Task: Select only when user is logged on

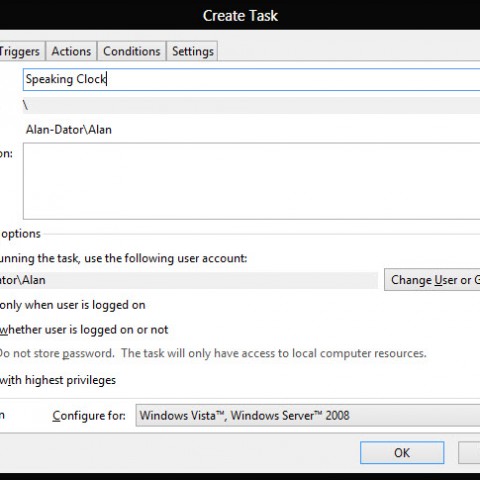Action: click(72, 305)
